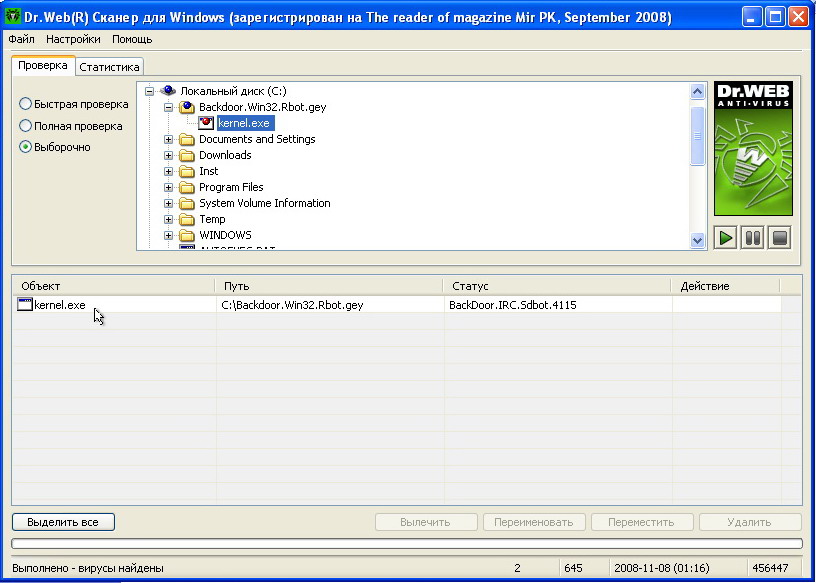Screen dimensions: 816x583
Task: Click the scan progress bar
Action: tap(407, 543)
